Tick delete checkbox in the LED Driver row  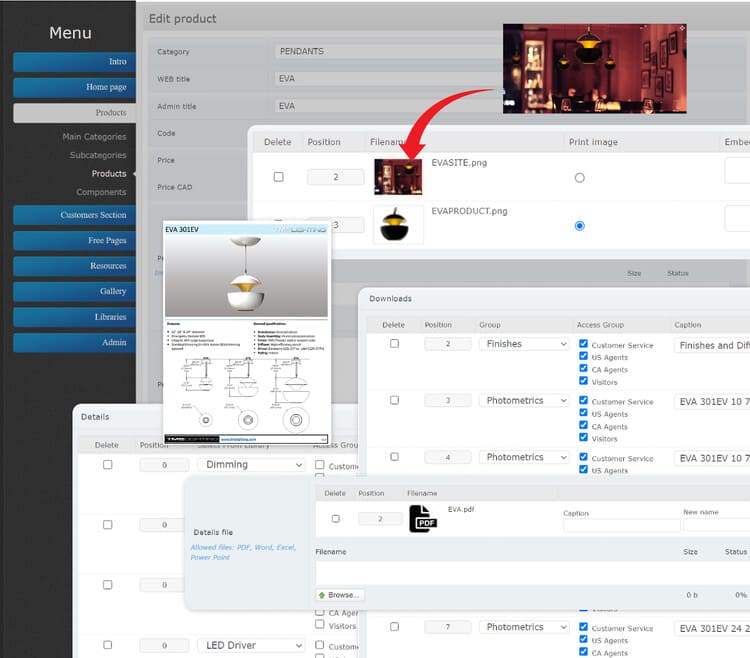click(x=108, y=645)
